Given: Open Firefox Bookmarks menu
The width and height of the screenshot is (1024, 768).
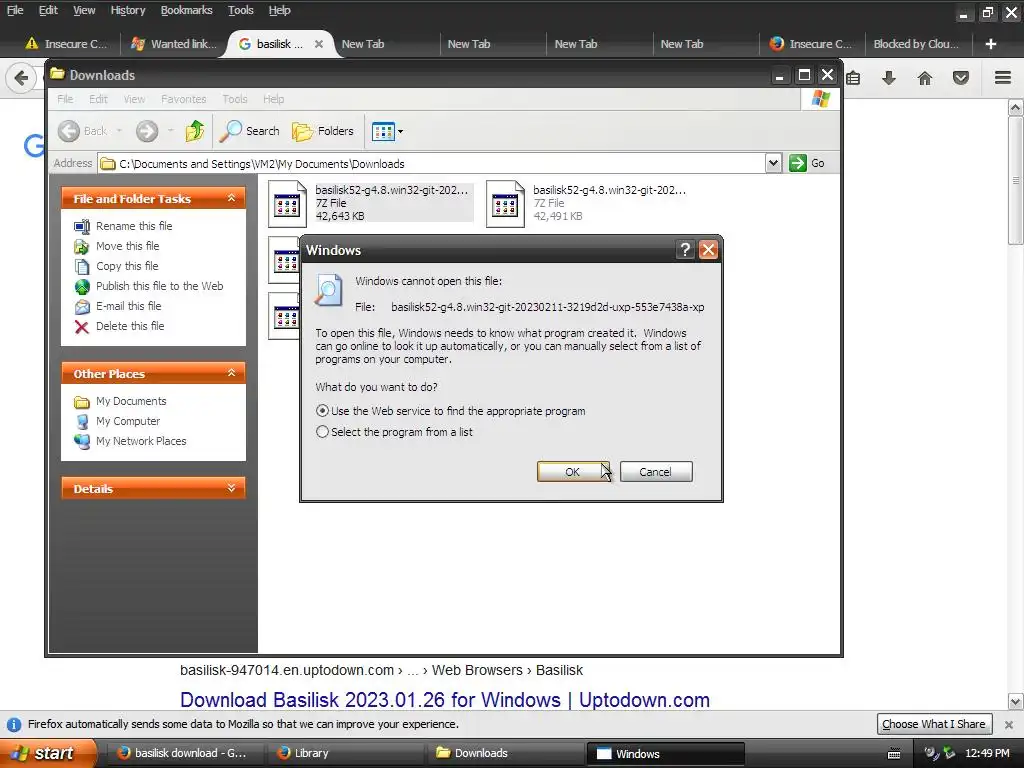Looking at the screenshot, I should tap(186, 10).
